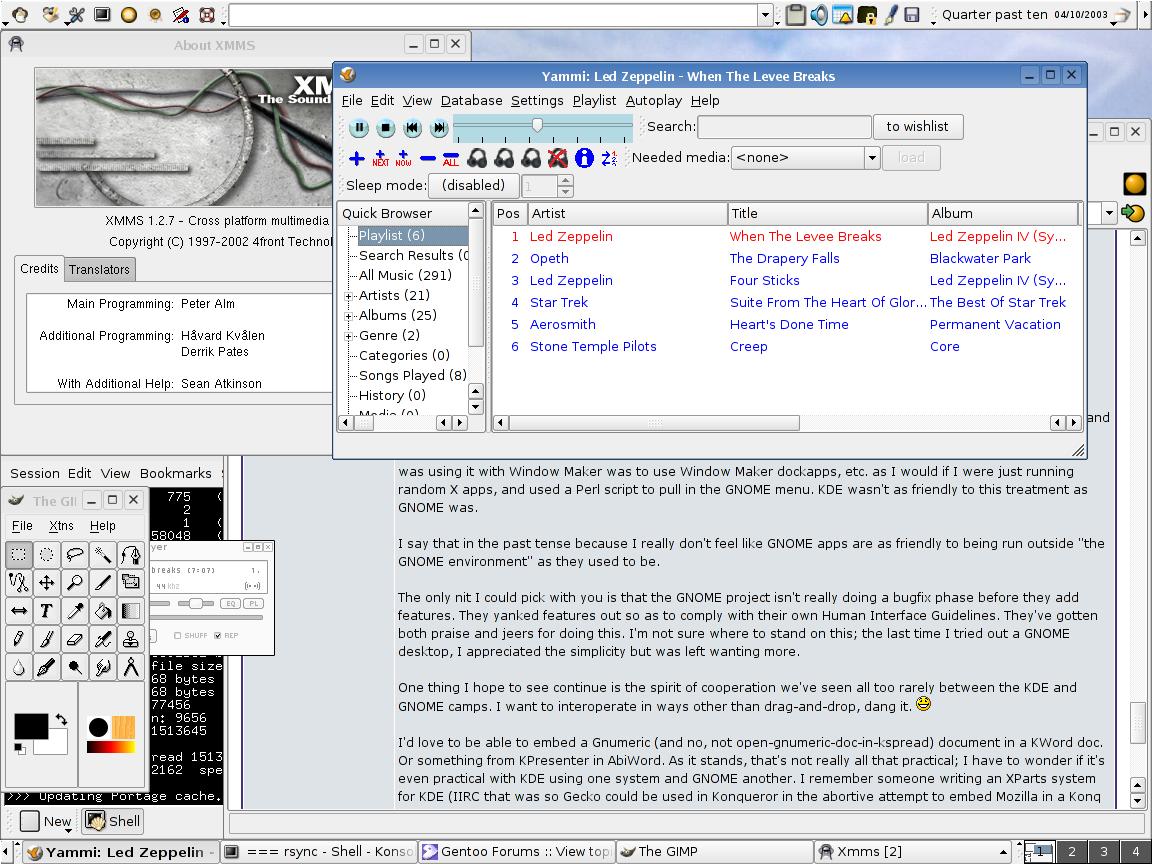Click the play NOW icon
Viewport: 1152px width, 864px height.
tap(403, 158)
